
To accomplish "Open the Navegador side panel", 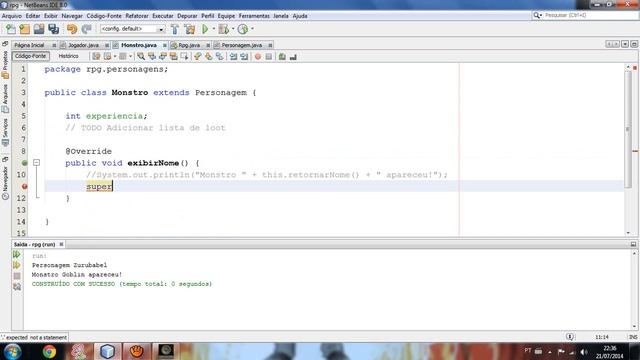I will pos(5,182).
